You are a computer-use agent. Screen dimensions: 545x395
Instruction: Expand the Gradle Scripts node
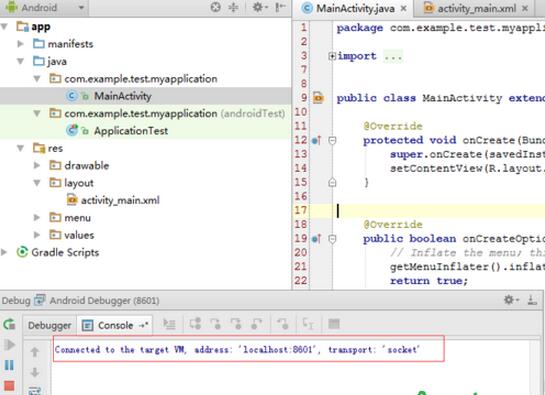[5, 252]
